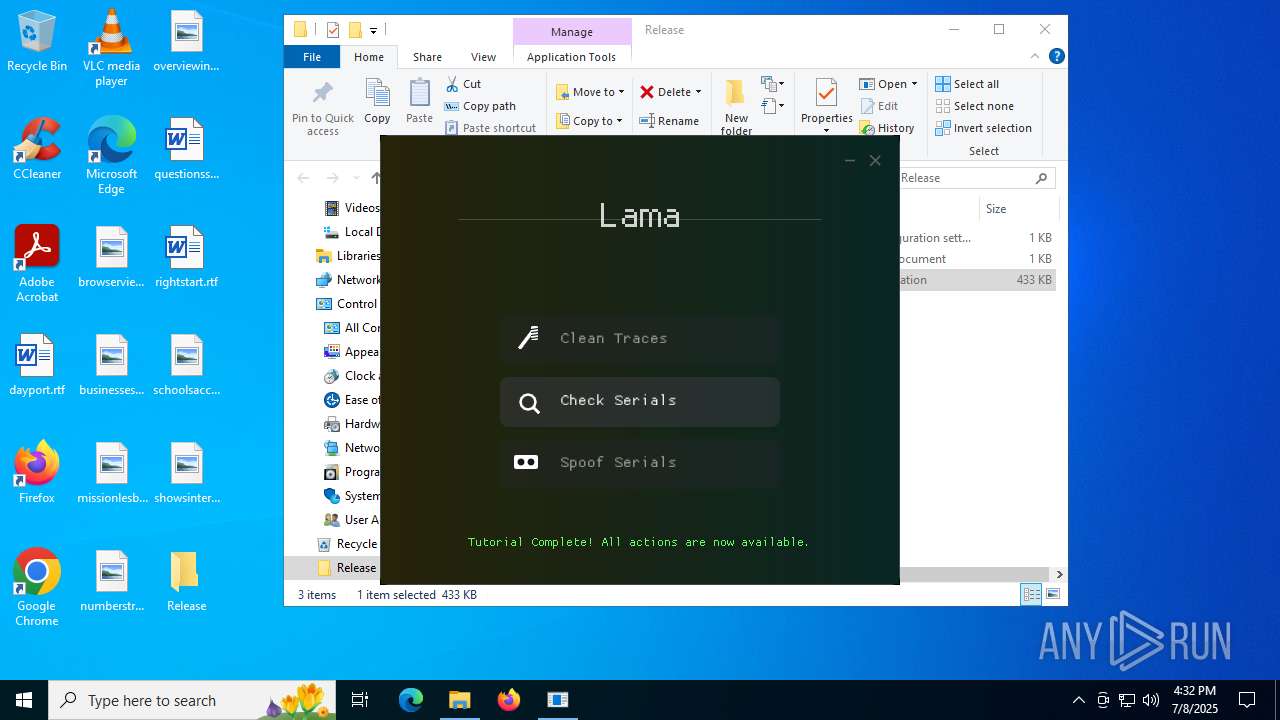
Task: Close the Lama window
Action: tap(875, 160)
